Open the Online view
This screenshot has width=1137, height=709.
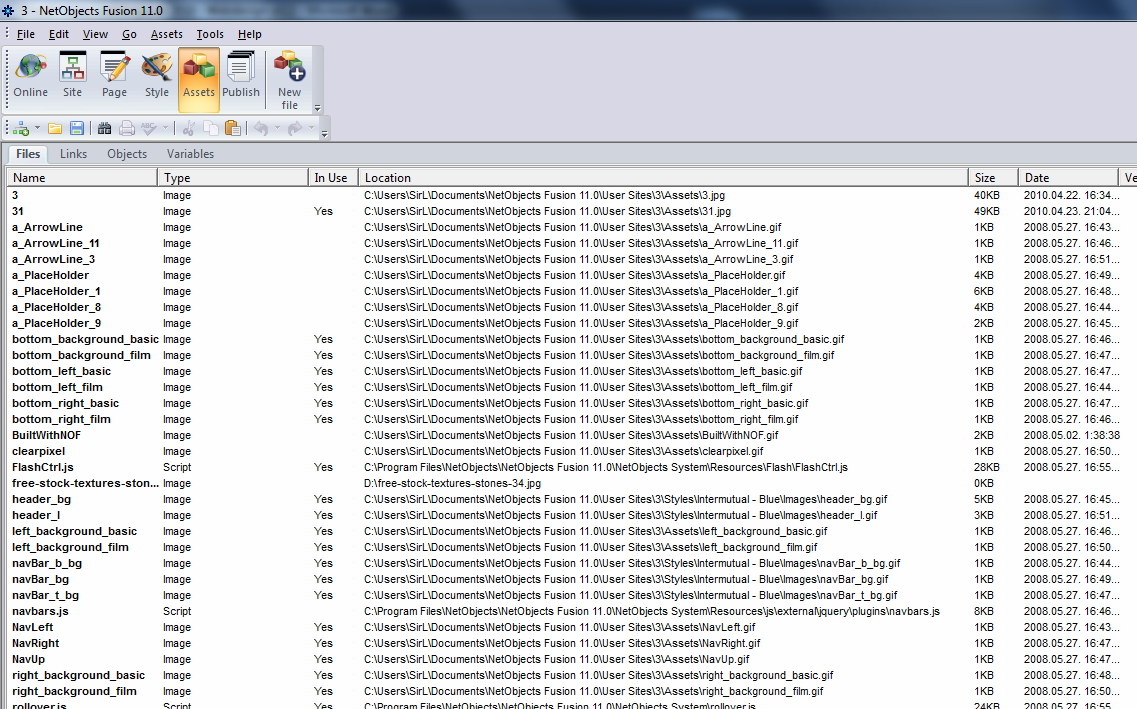30,76
